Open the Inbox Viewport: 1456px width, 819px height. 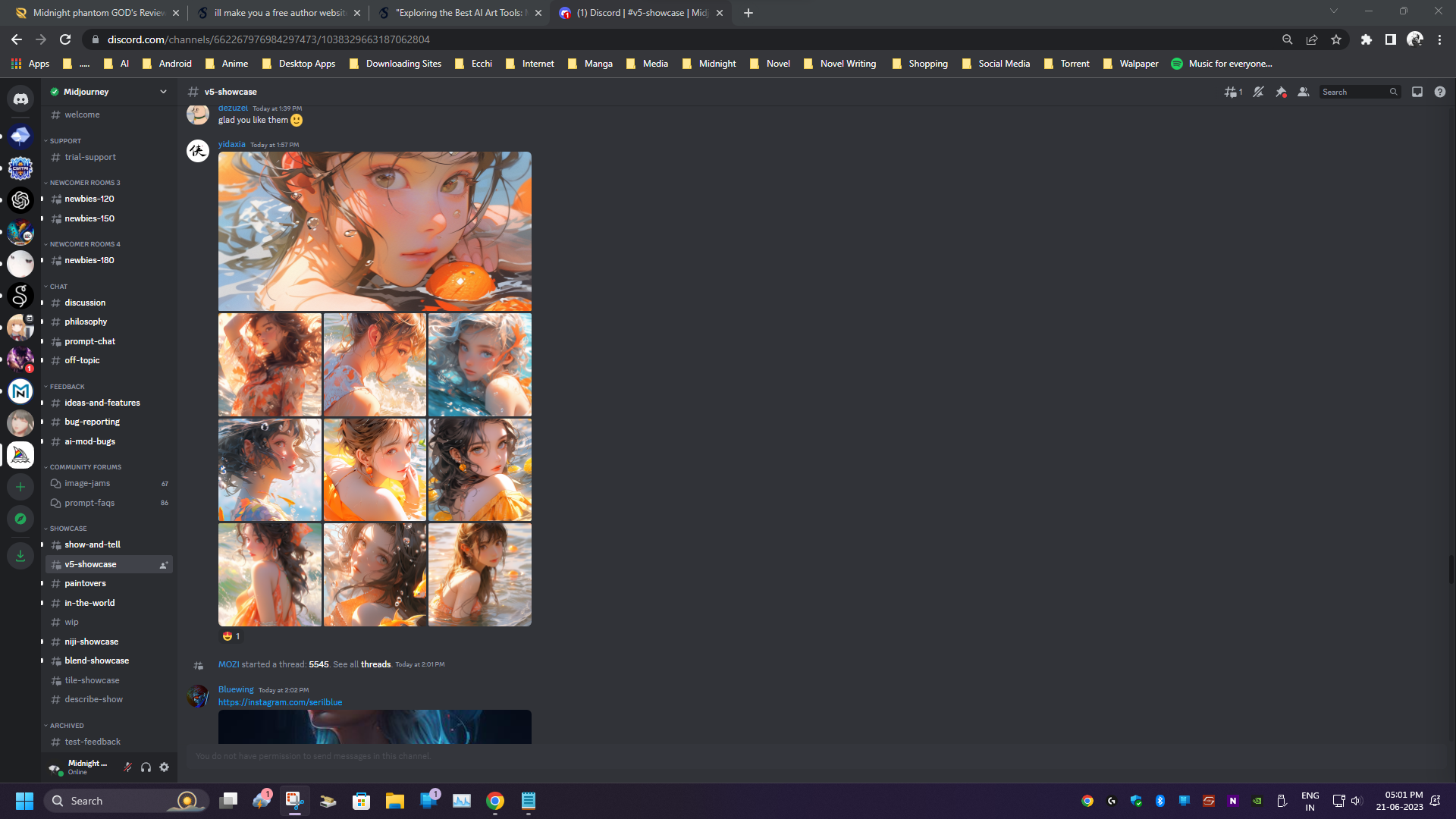[1416, 92]
